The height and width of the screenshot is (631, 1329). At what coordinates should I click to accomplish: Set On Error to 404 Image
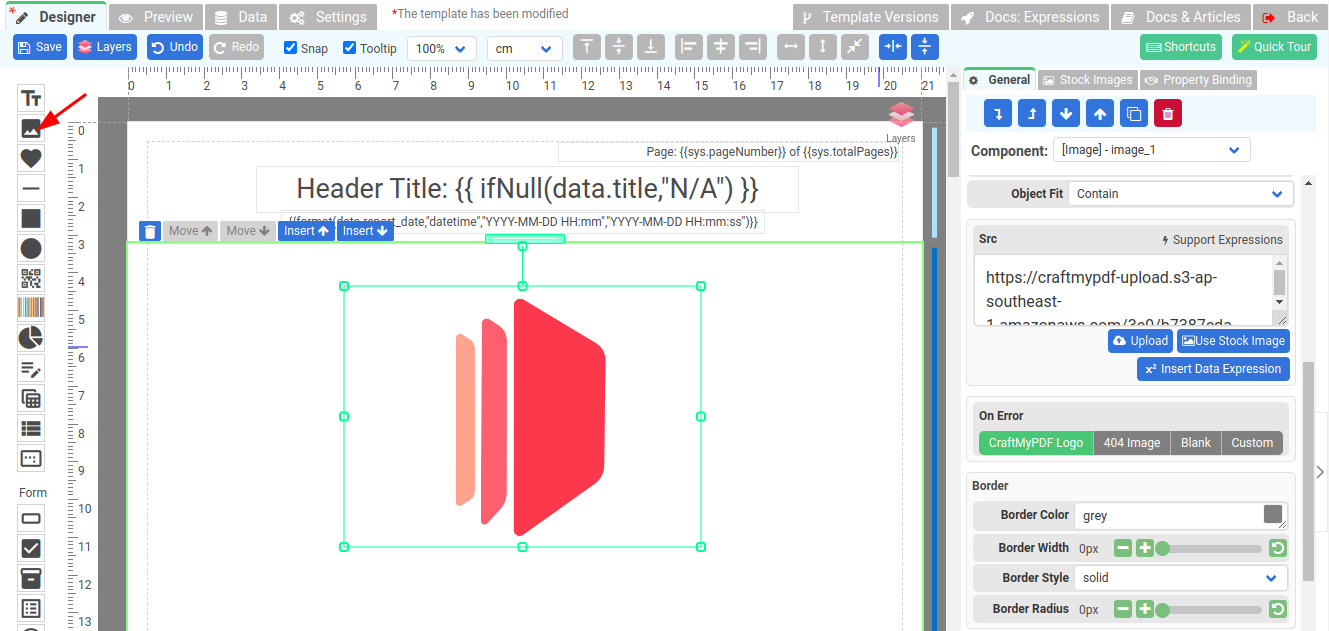(x=1131, y=443)
